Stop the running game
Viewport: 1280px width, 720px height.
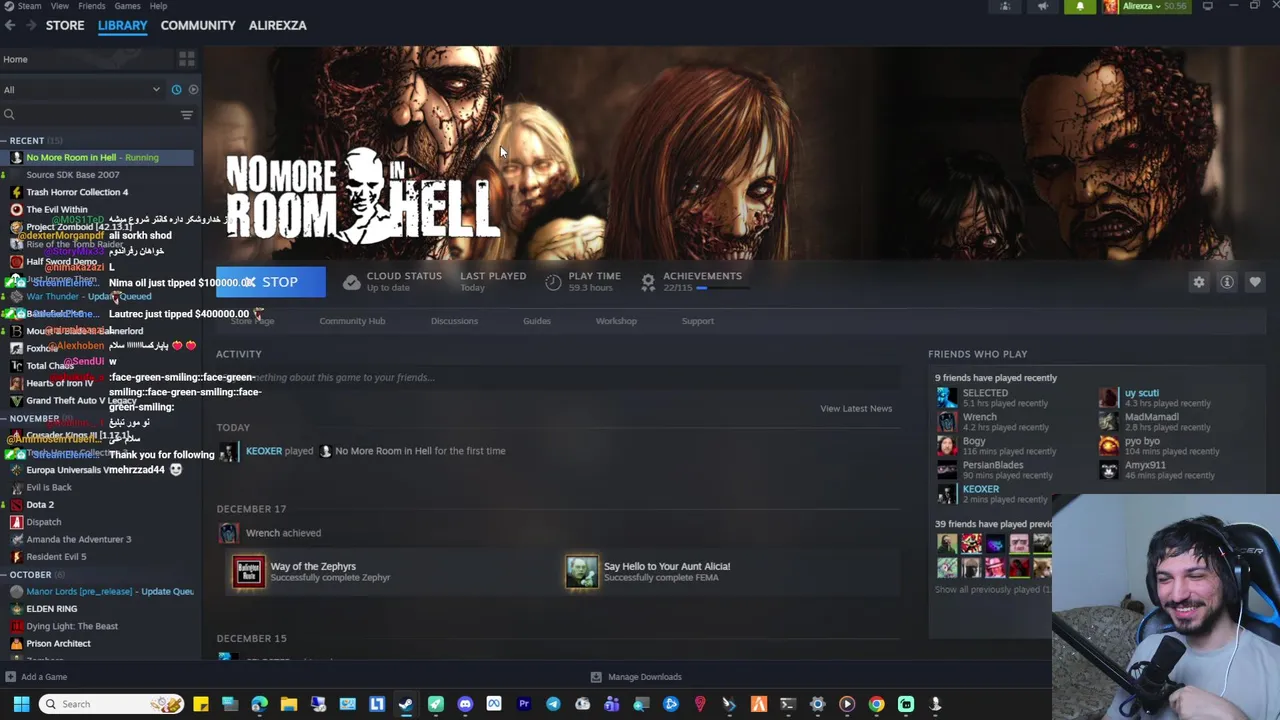pos(271,282)
